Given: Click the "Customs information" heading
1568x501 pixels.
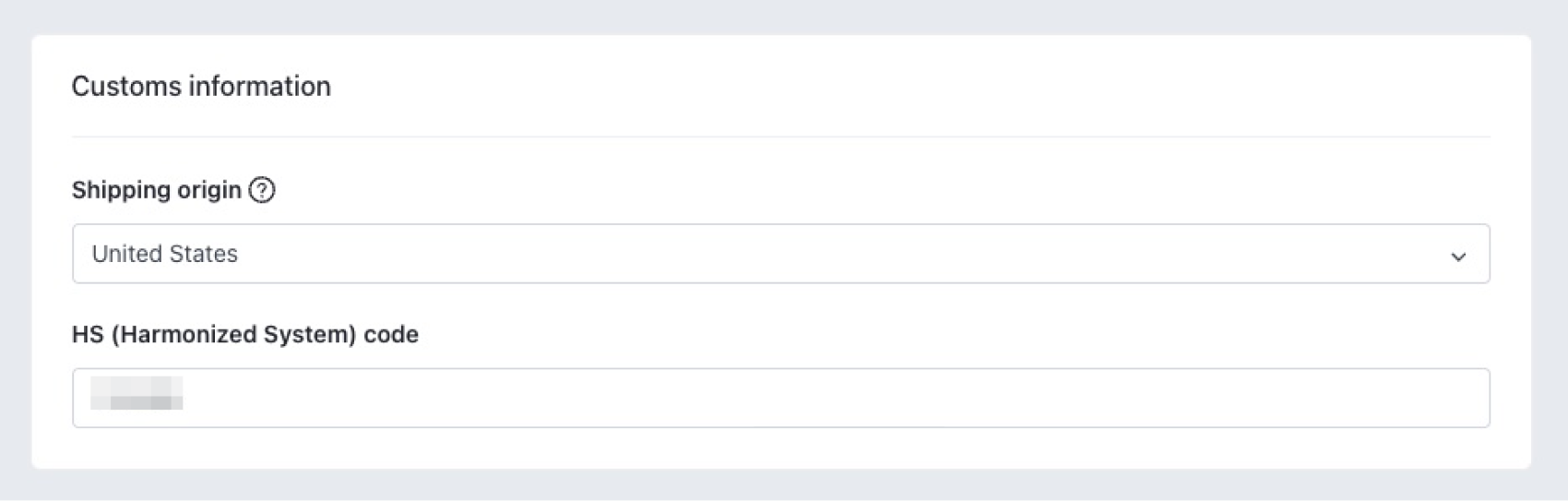Looking at the screenshot, I should tap(201, 87).
